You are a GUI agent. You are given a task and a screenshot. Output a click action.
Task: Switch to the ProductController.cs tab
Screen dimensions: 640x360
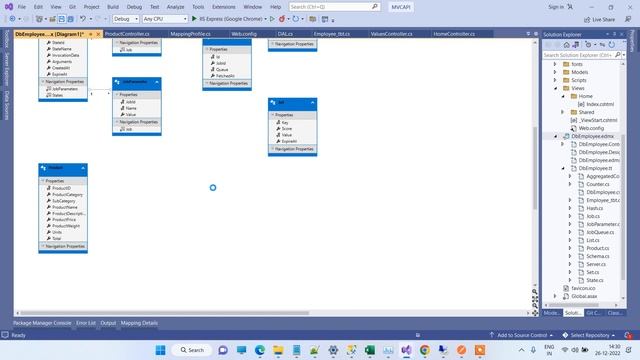127,34
